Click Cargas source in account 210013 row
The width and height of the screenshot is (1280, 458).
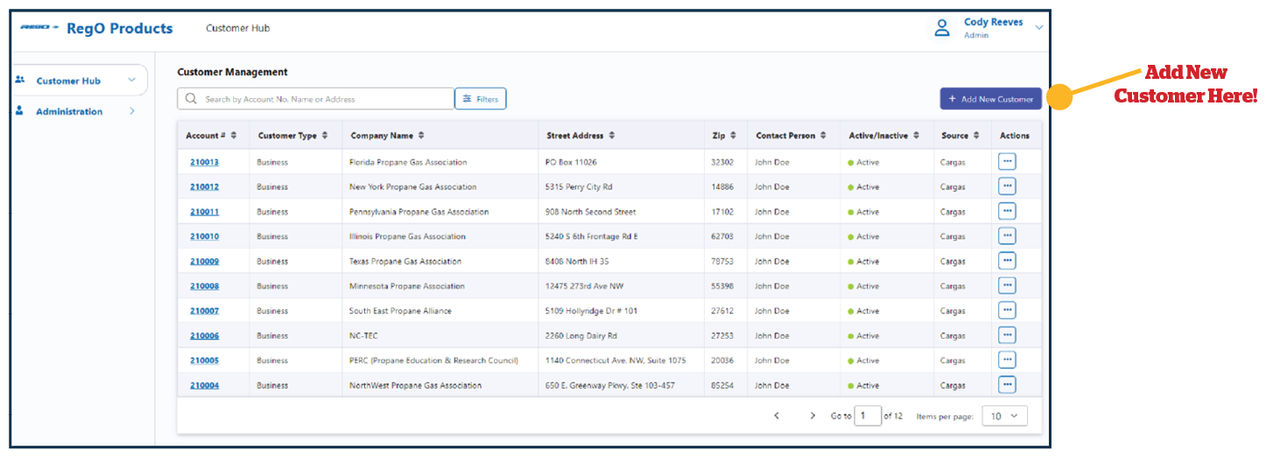pyautogui.click(x=953, y=162)
